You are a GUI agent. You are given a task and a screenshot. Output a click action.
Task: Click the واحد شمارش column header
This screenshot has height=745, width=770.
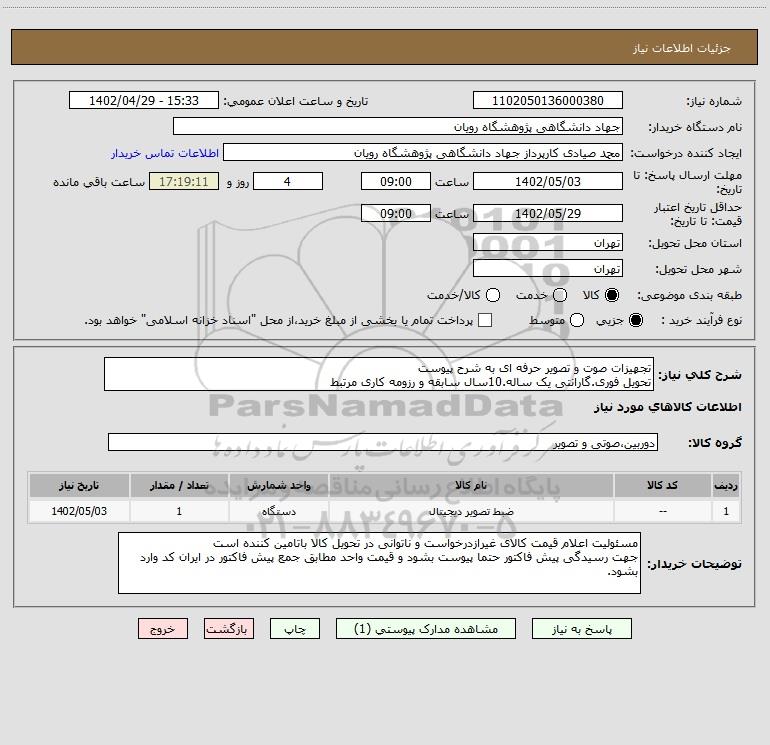coord(278,485)
